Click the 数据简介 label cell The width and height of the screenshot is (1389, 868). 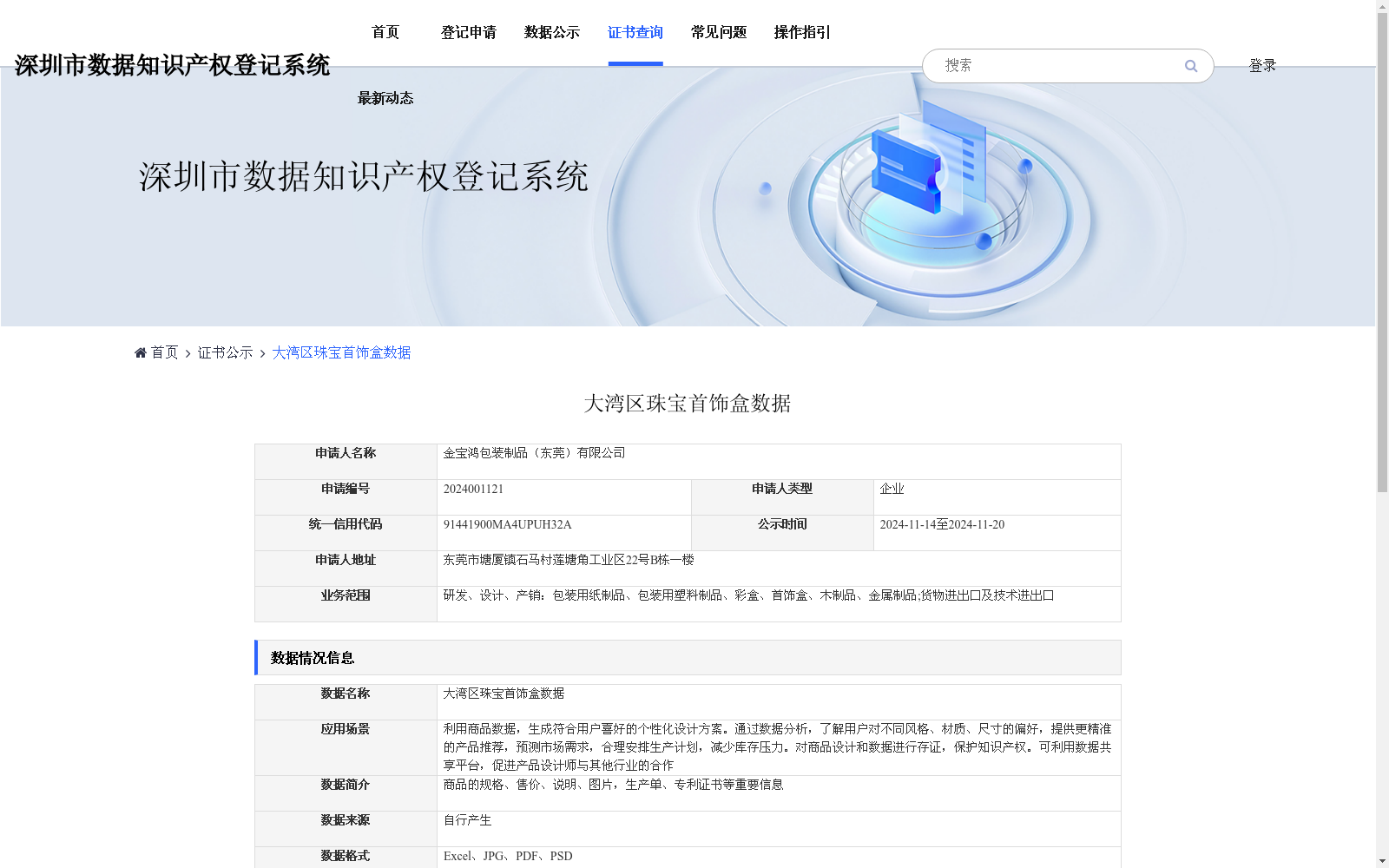tap(346, 793)
